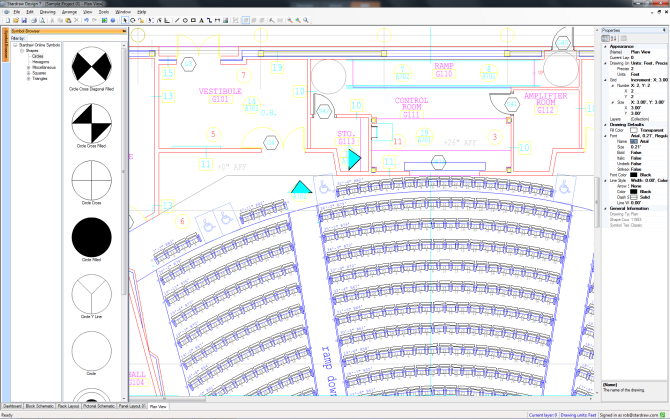Open the Arrange menu

69,11
